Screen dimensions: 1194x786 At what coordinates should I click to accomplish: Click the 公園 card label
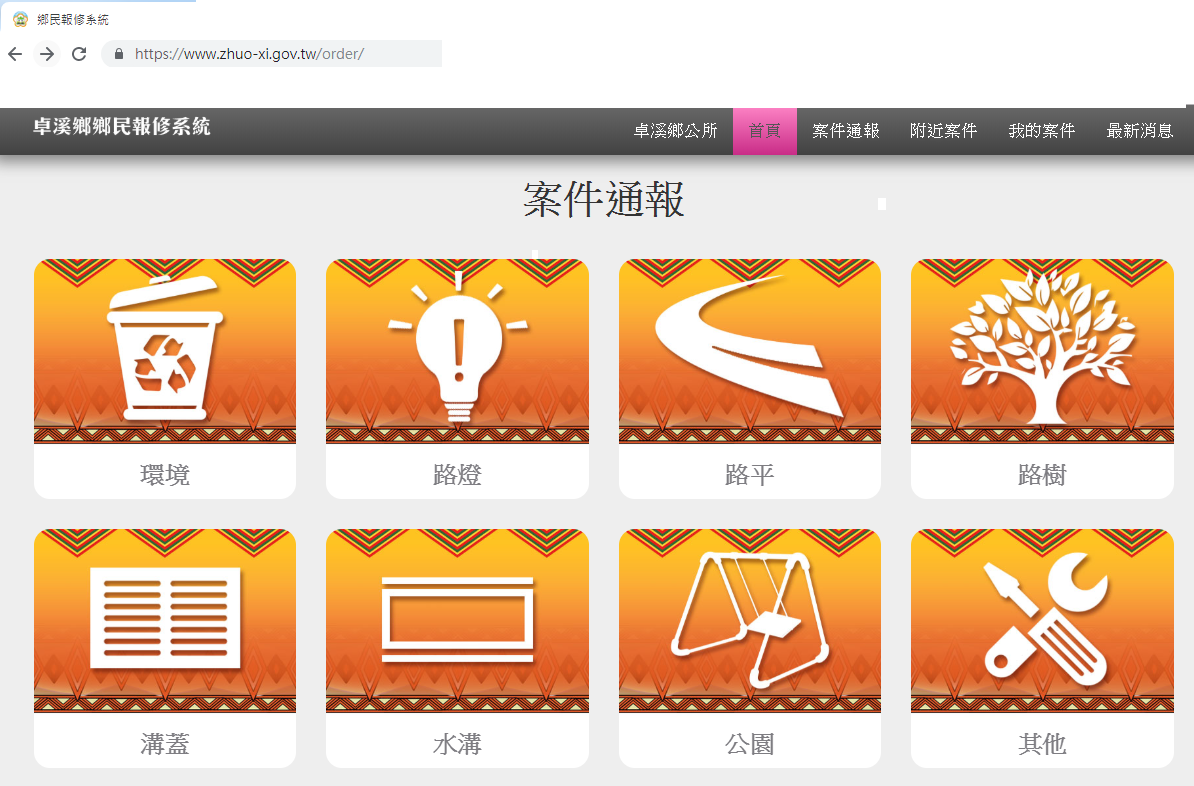point(749,743)
